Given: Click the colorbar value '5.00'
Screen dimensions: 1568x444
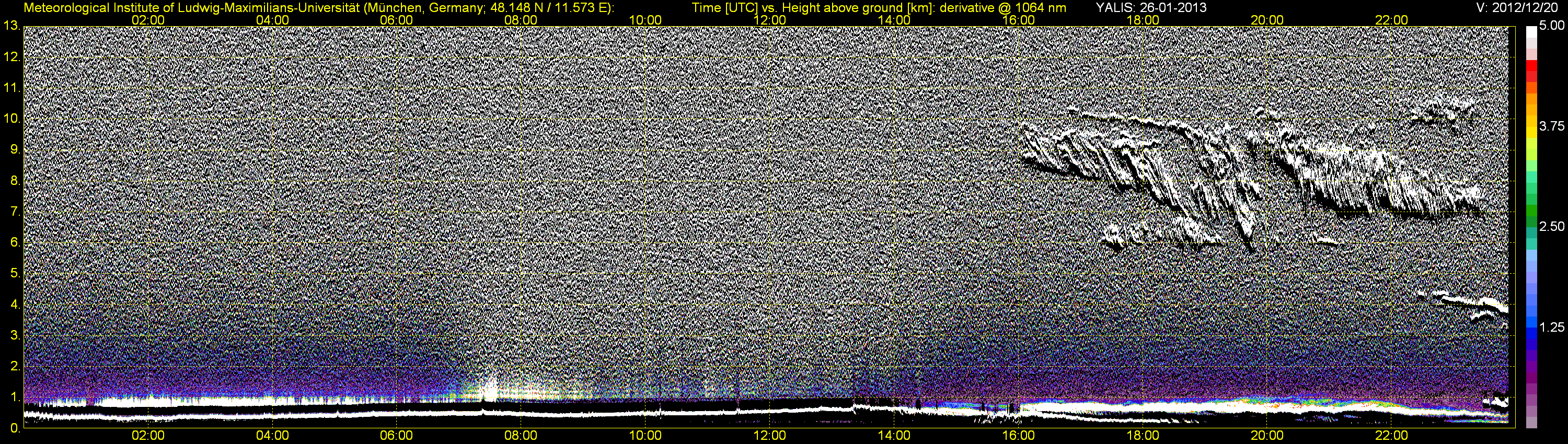Looking at the screenshot, I should (1551, 26).
